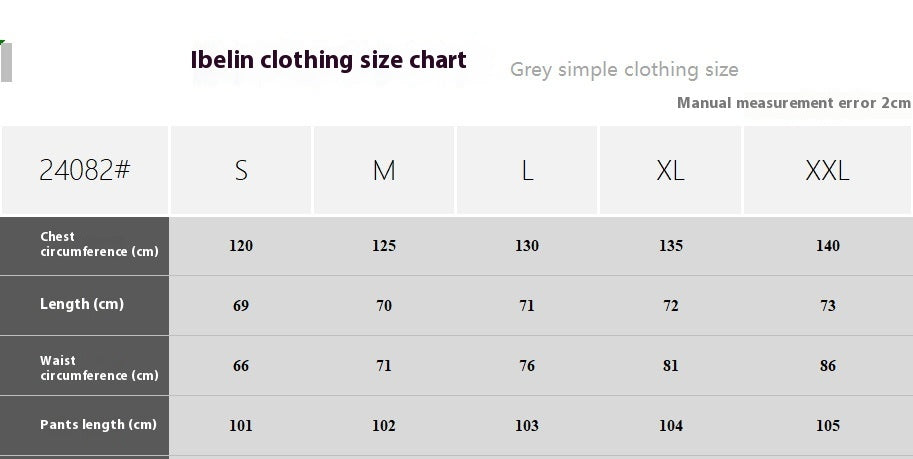Click pants length value 105 for XXL

click(828, 426)
